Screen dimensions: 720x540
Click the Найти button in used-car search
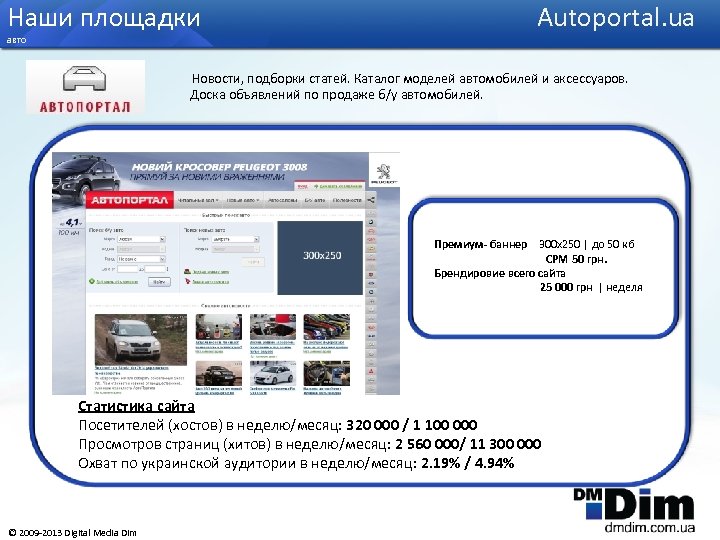point(159,281)
